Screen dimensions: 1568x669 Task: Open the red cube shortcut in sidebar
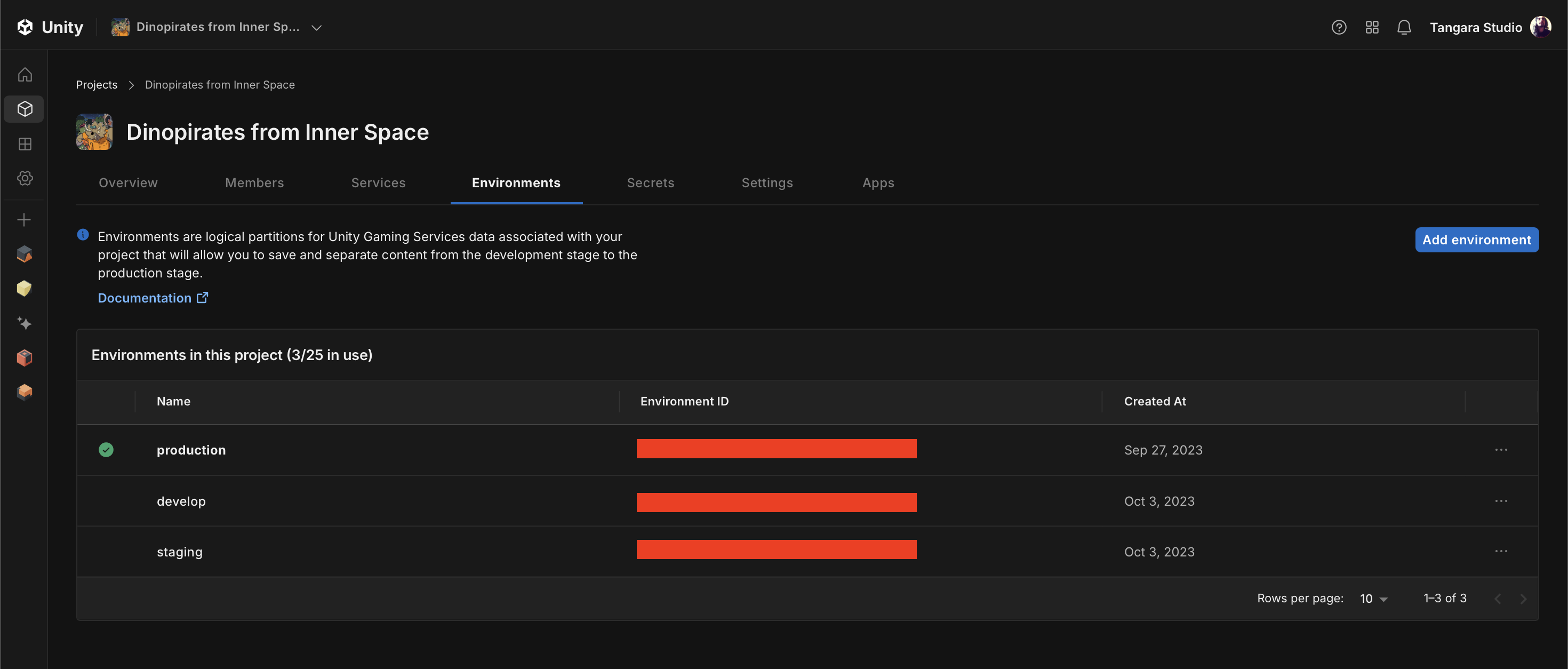click(25, 357)
